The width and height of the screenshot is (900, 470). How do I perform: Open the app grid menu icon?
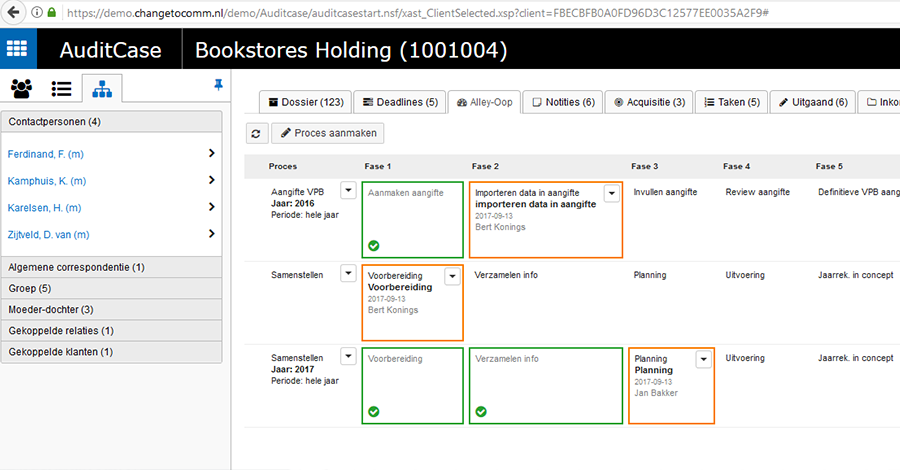17,49
